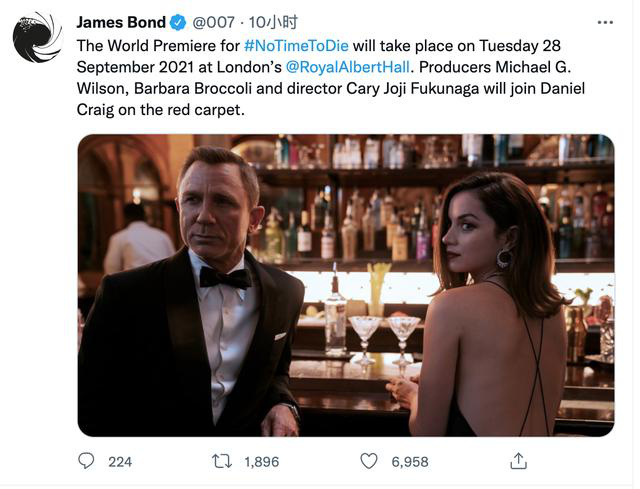Retweet using the retweet arrows icon
The width and height of the screenshot is (640, 489).
point(222,461)
